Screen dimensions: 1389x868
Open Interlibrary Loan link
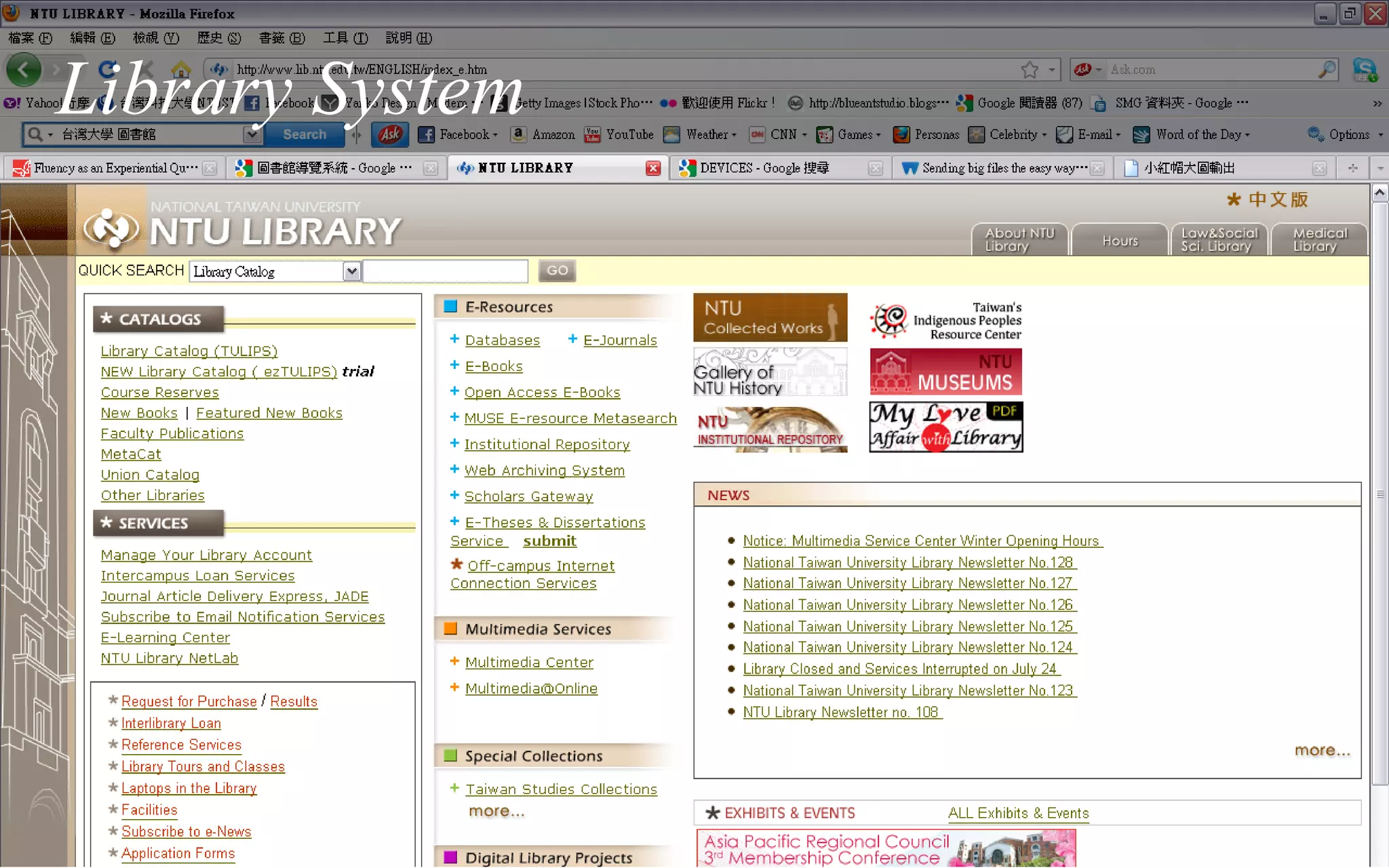pyautogui.click(x=171, y=724)
